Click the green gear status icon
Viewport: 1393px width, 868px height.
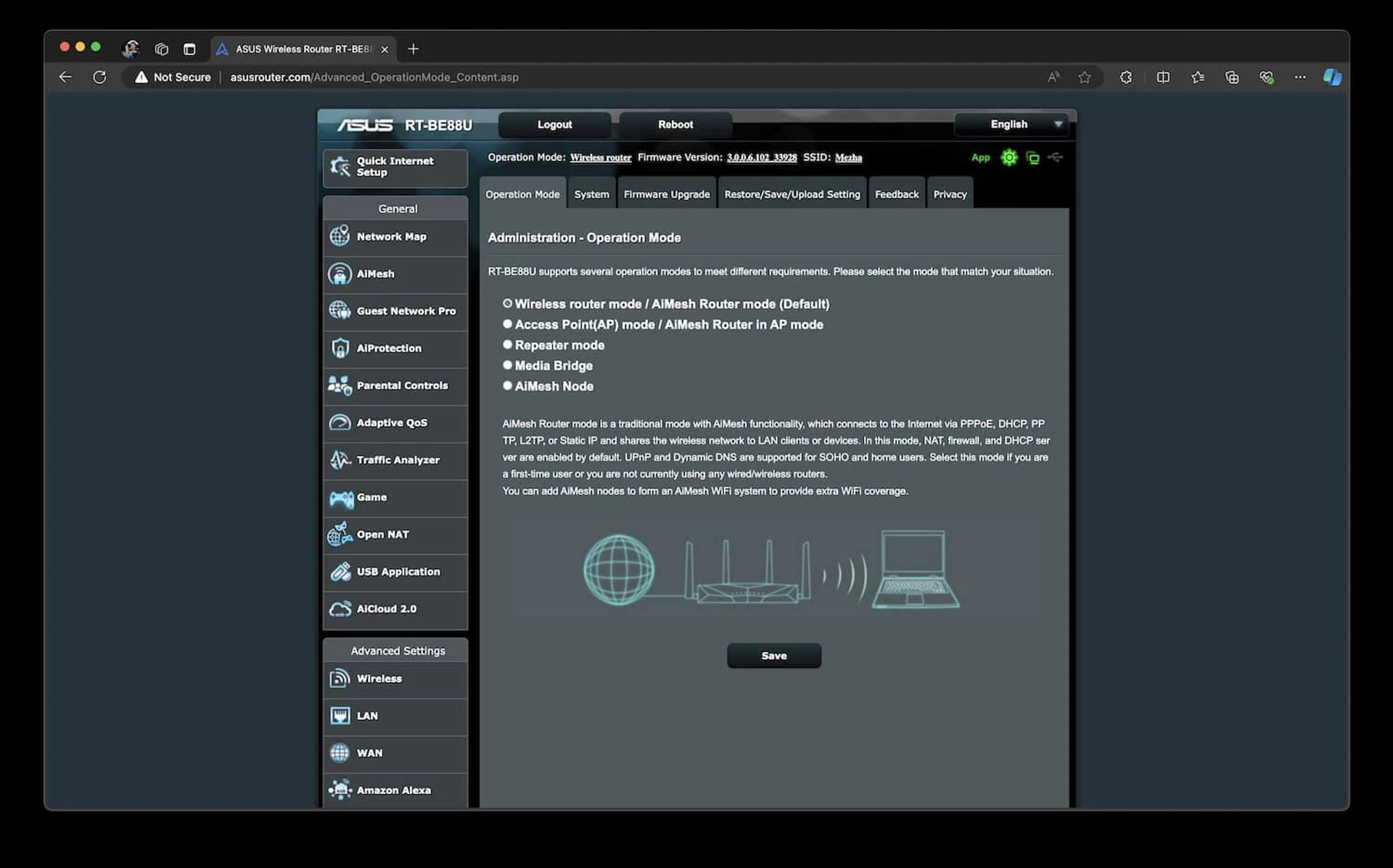click(1008, 157)
